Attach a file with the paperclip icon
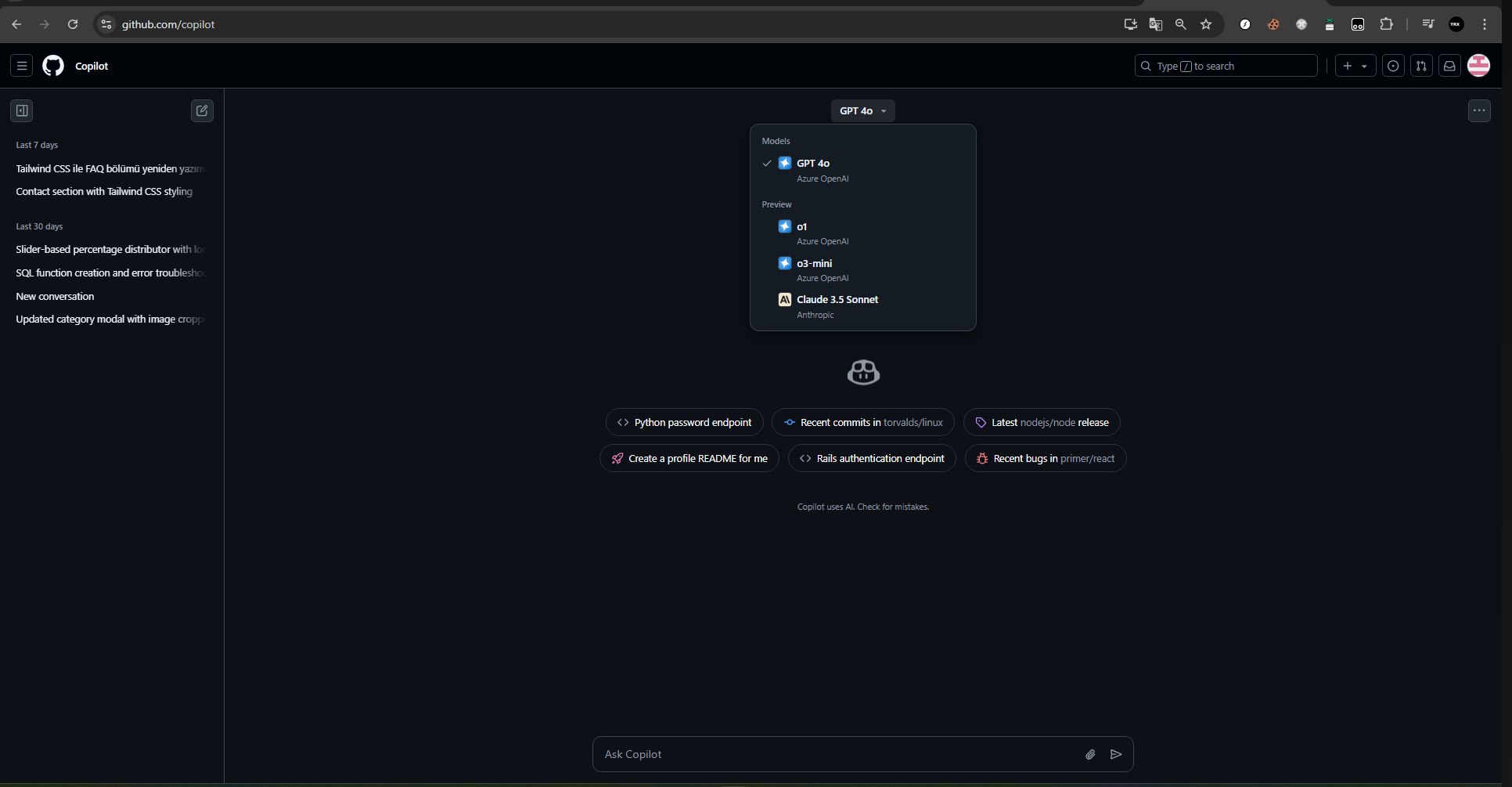 1090,754
